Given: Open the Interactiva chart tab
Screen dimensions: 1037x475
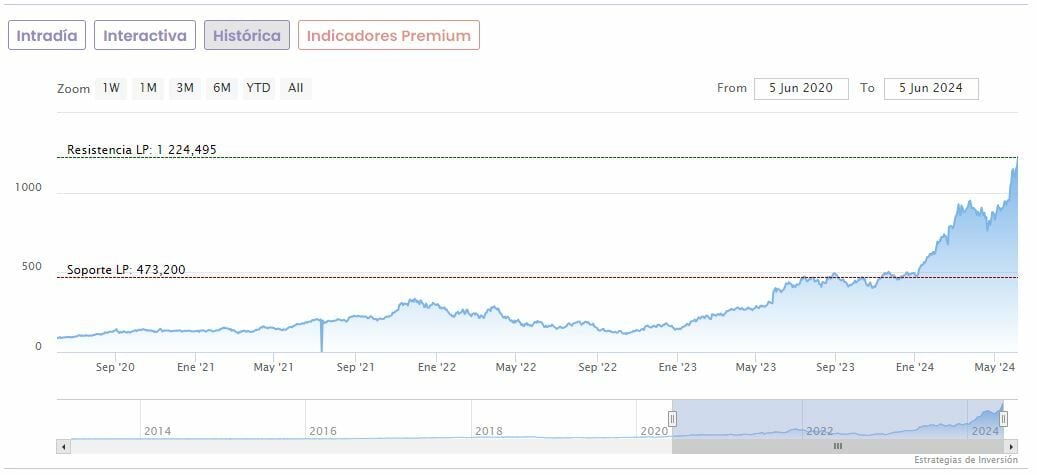Looking at the screenshot, I should pyautogui.click(x=145, y=35).
